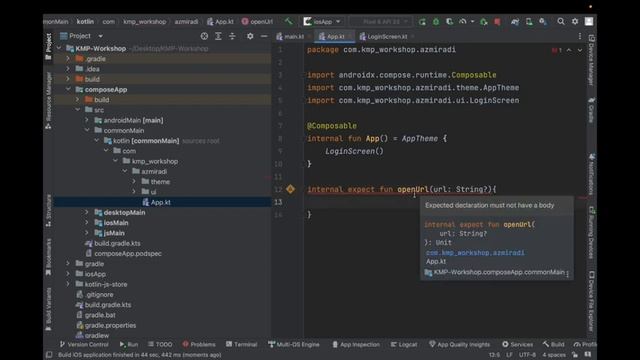Click the red Stop button
Screen dimensions: 640x360
(x=497, y=22)
